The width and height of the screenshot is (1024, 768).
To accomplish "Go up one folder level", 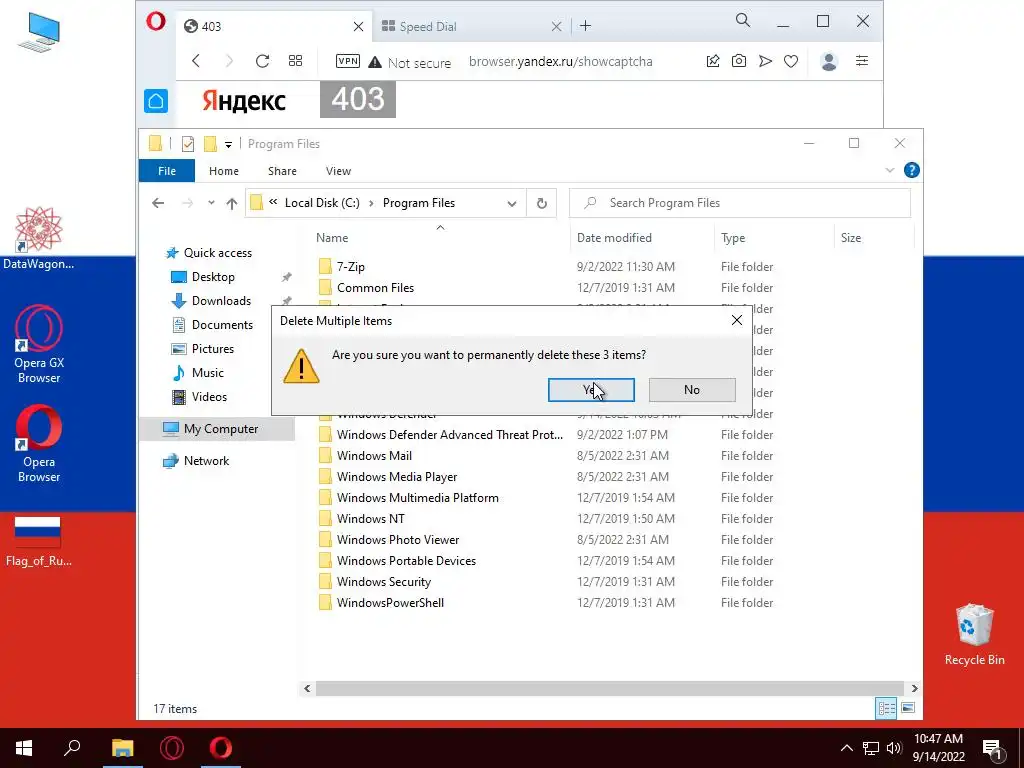I will (232, 203).
